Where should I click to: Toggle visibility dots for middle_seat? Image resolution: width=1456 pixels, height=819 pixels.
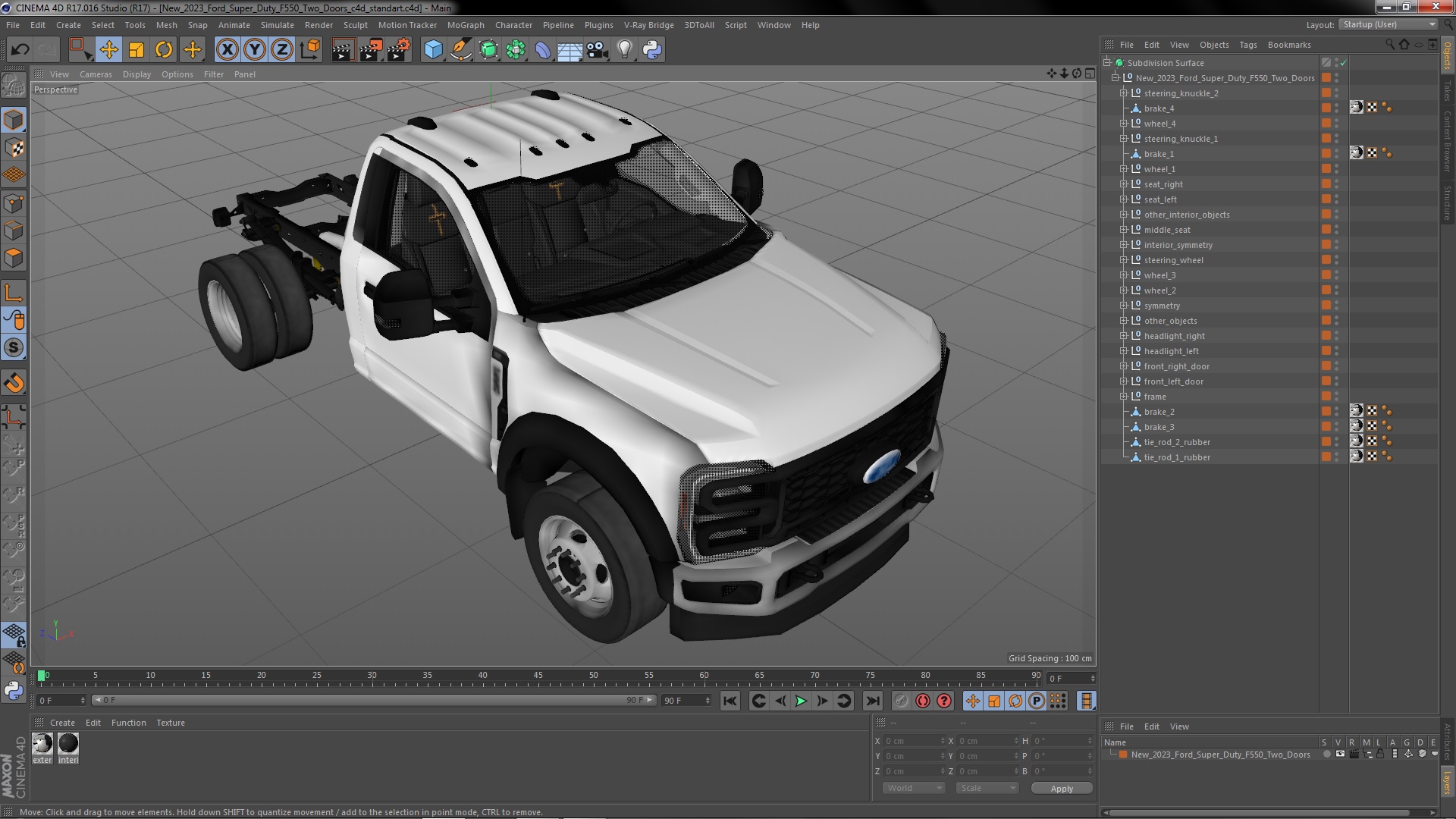click(x=1337, y=230)
